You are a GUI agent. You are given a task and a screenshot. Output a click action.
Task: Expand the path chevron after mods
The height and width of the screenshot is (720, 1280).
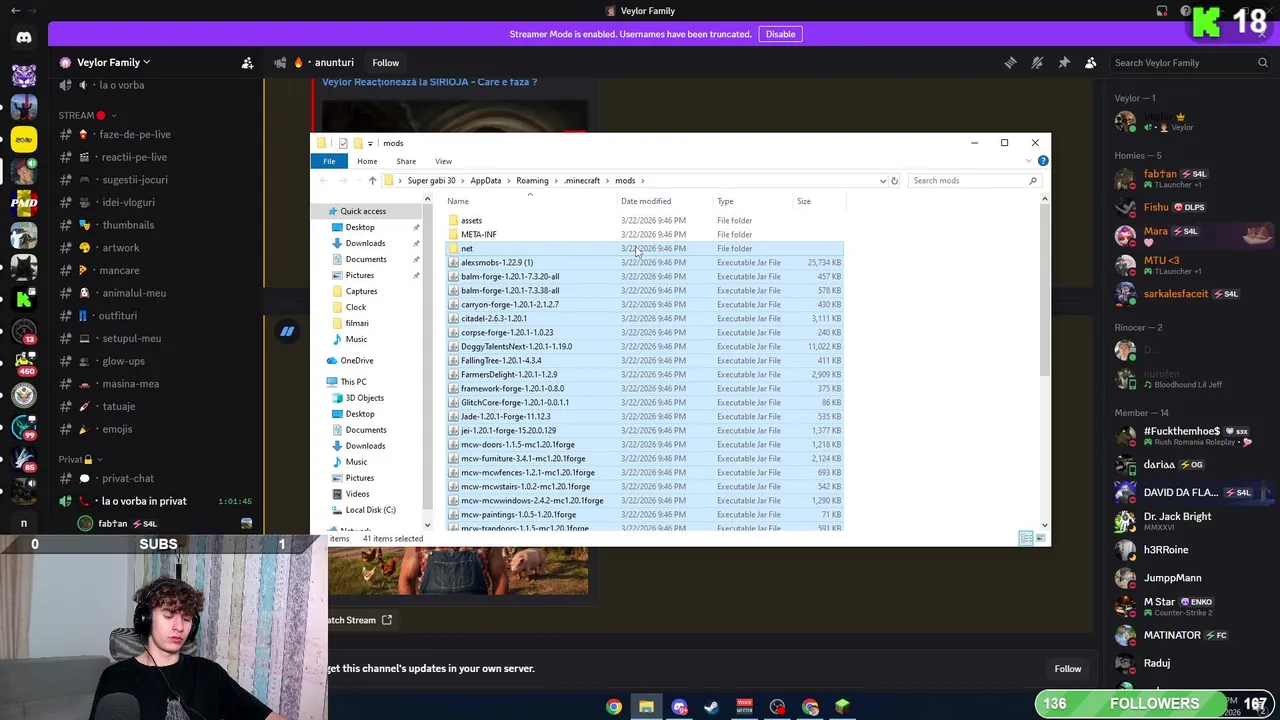click(642, 181)
